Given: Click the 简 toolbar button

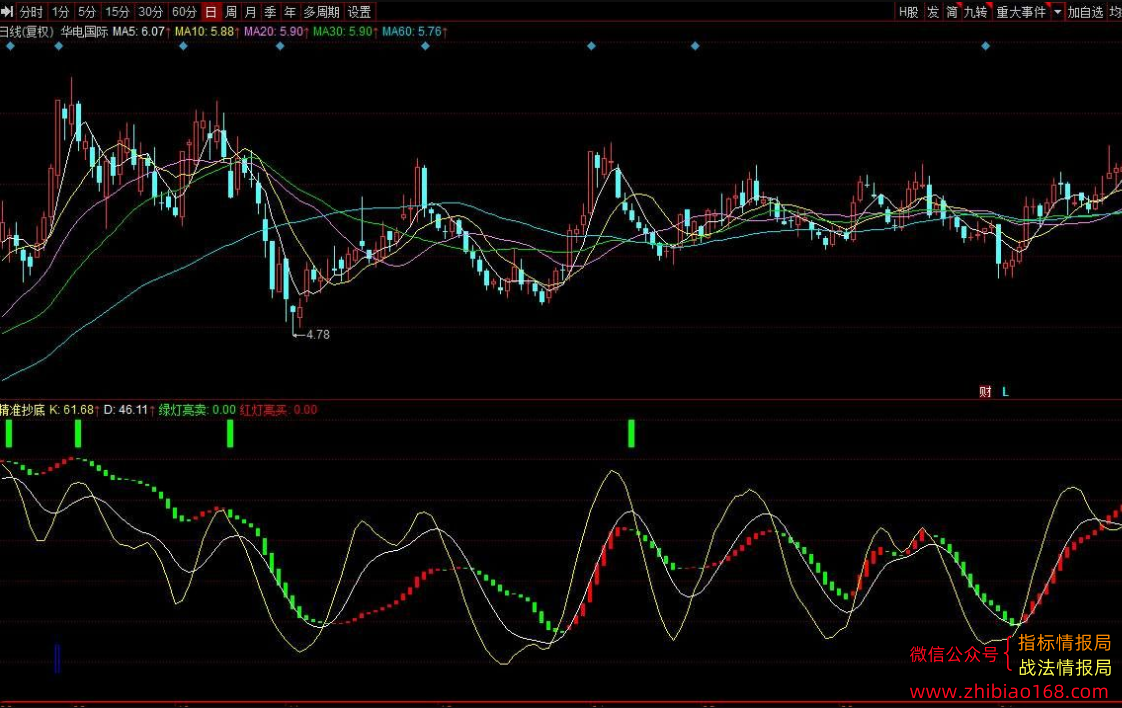Looking at the screenshot, I should coord(952,11).
